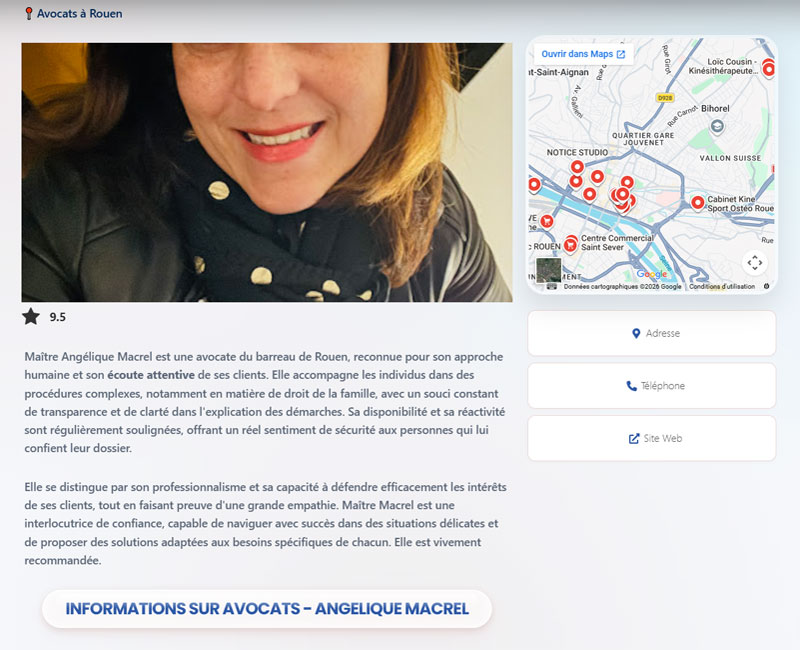Click the 9.5 rating score
Viewport: 800px width, 650px height.
point(58,318)
